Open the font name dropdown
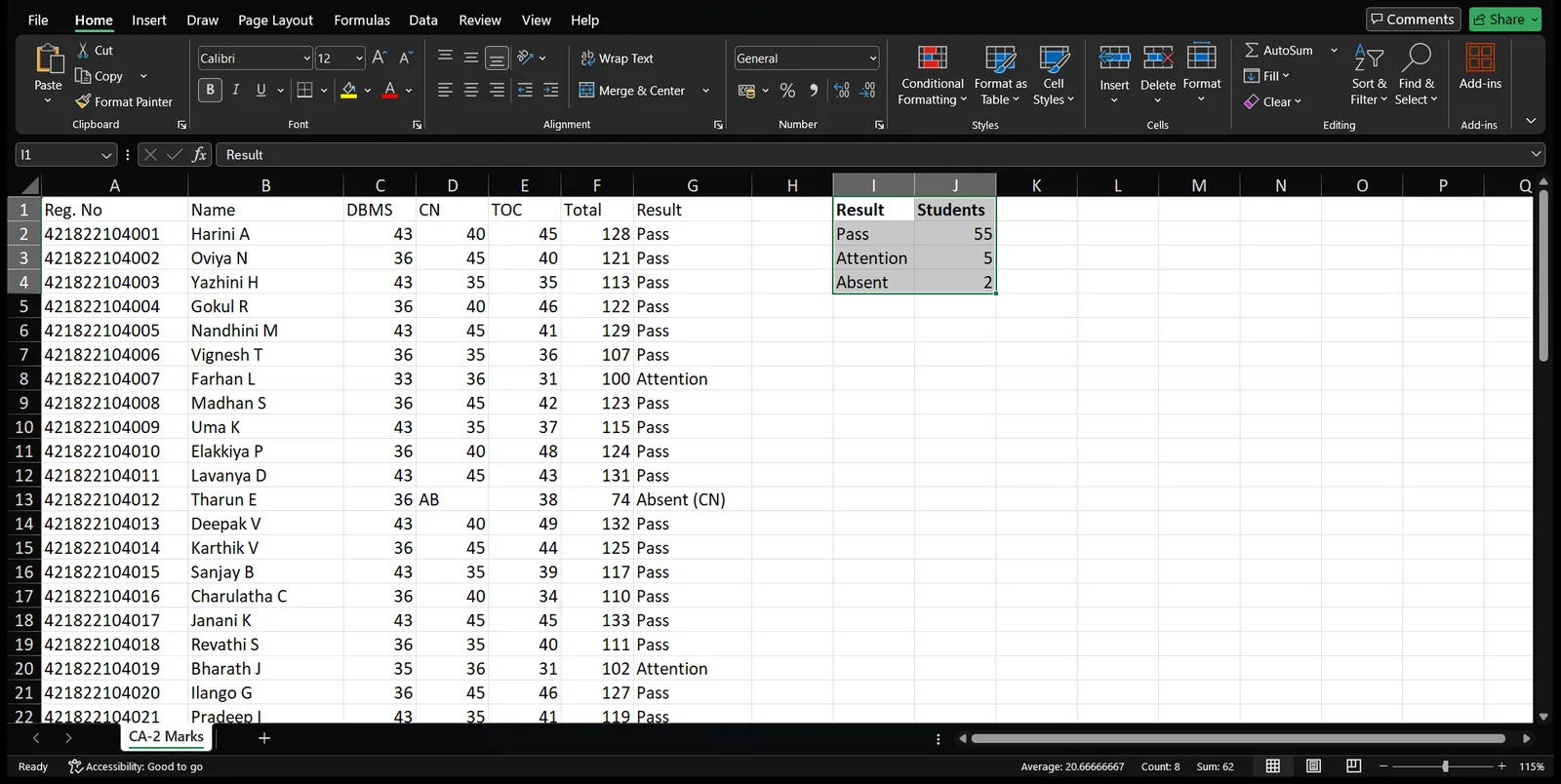This screenshot has width=1561, height=784. 306,59
